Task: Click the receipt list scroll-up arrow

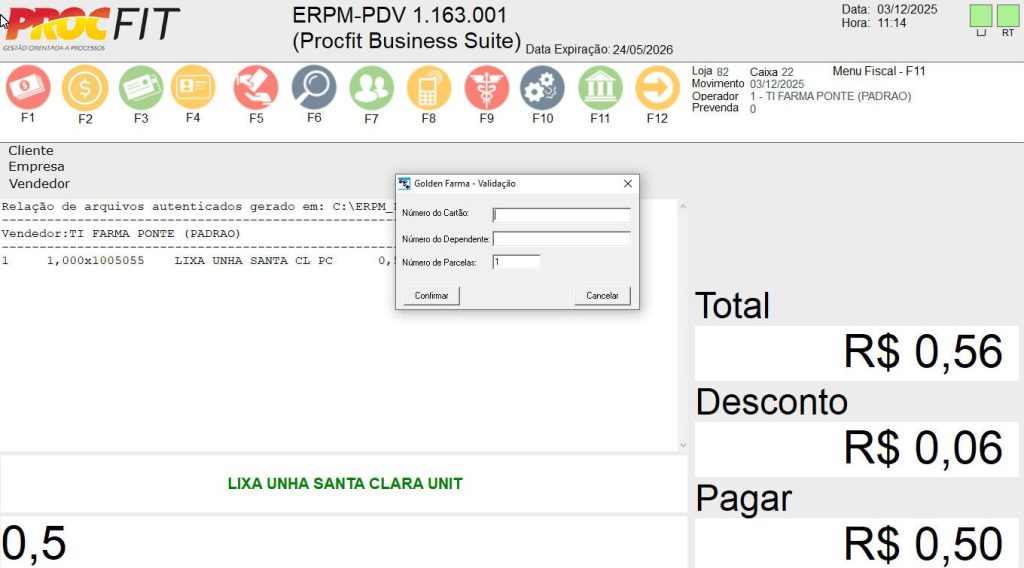Action: pyautogui.click(x=683, y=207)
